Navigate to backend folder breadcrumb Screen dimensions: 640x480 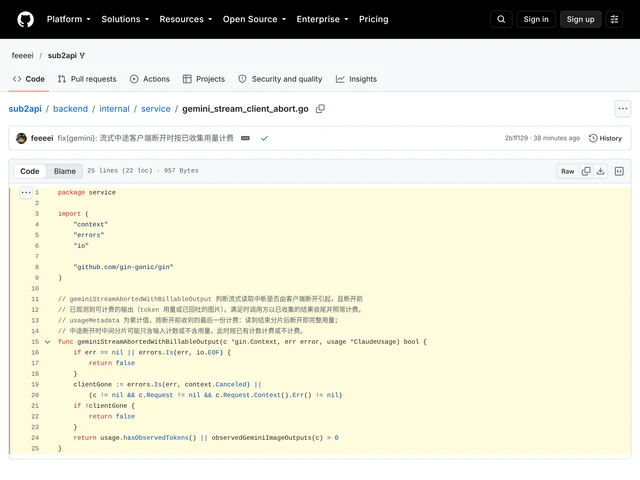(70, 109)
